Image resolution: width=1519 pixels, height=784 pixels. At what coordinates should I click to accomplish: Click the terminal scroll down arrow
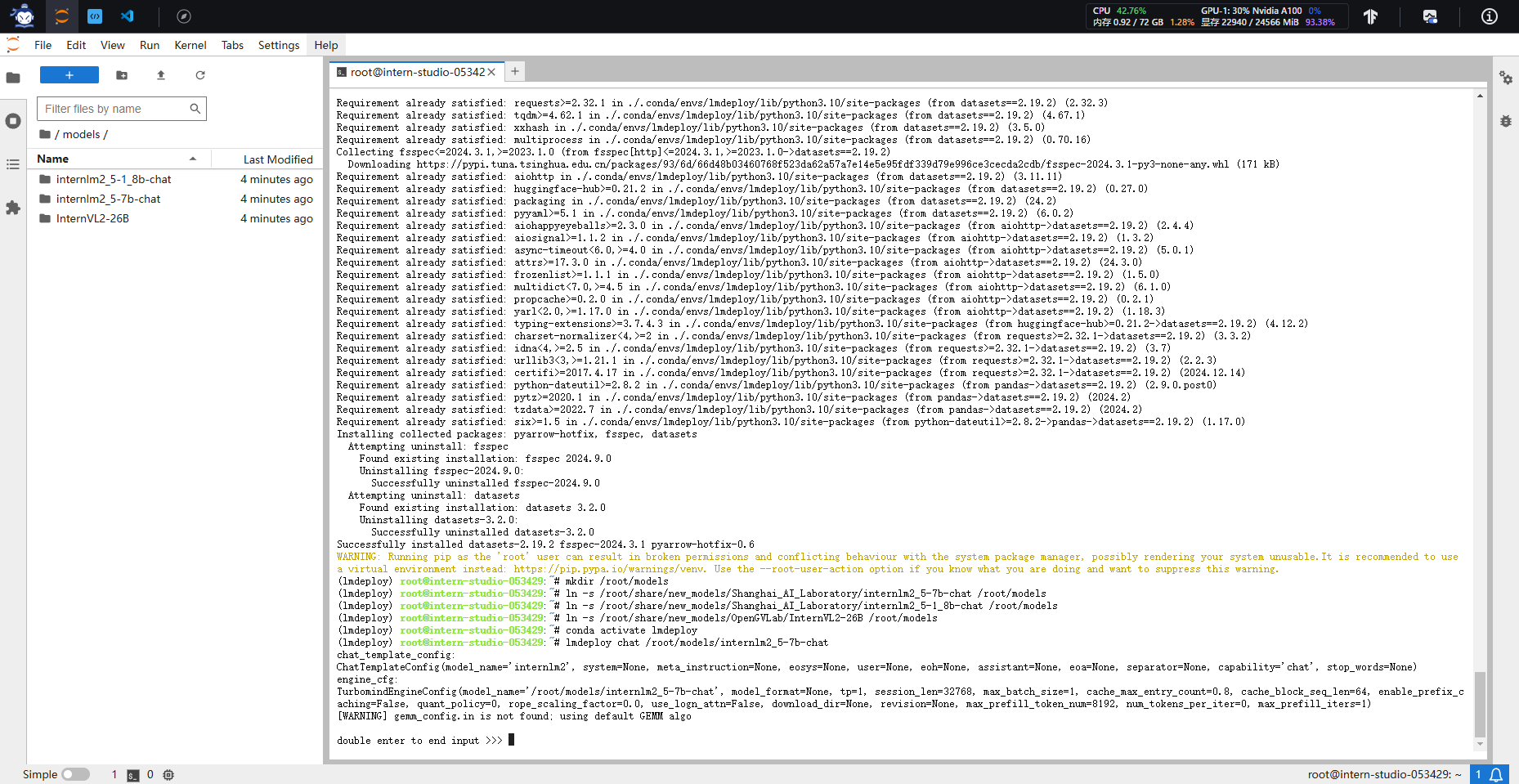tap(1480, 744)
